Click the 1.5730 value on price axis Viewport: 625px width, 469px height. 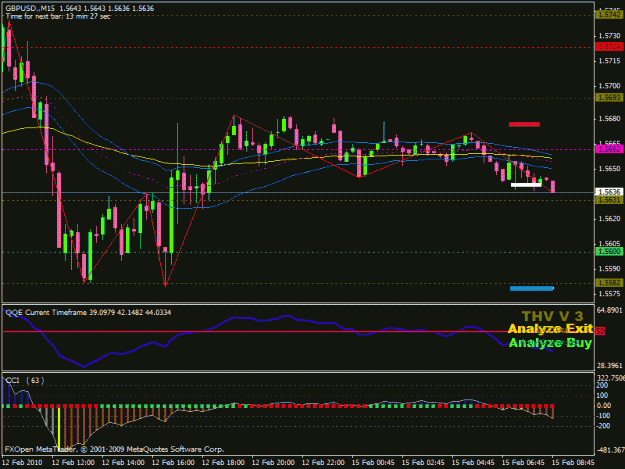(x=609, y=36)
